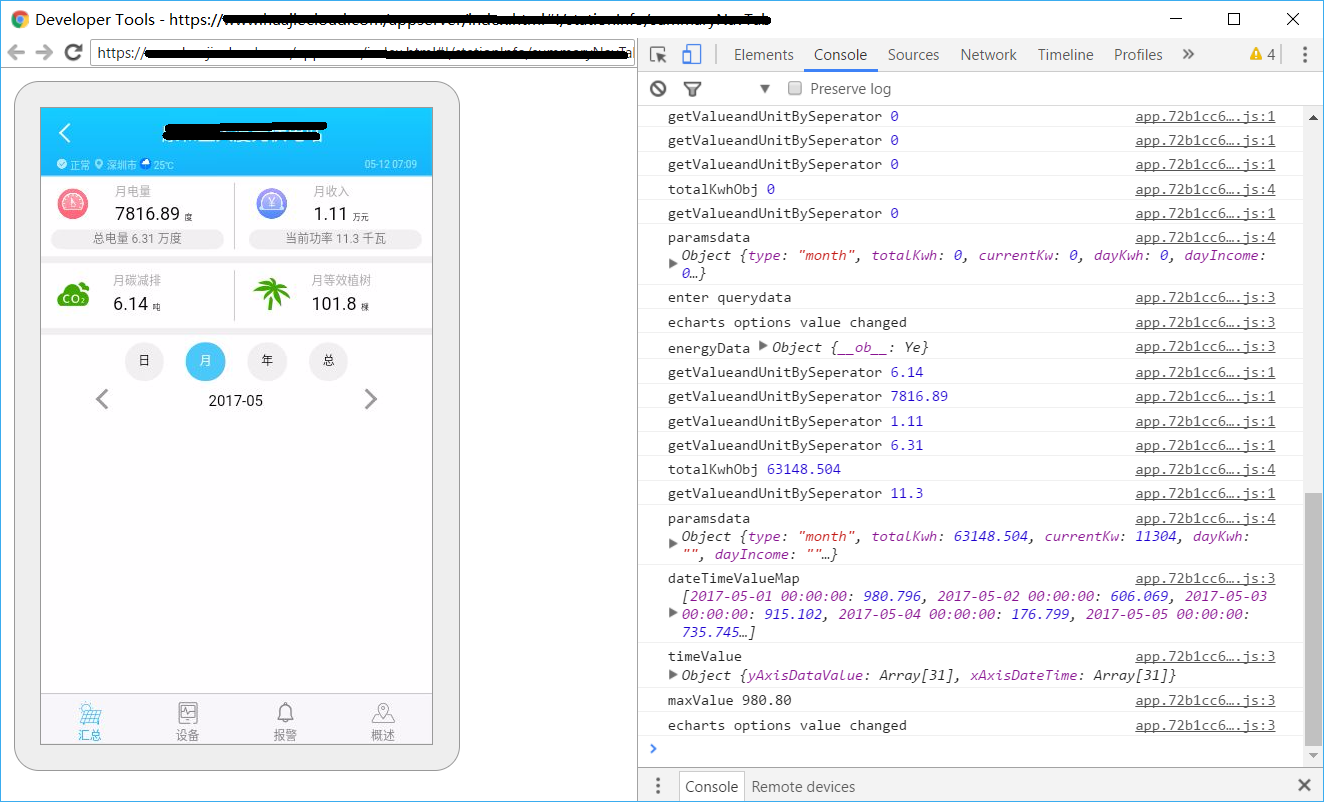
Task: Tap the palm tree icon
Action: click(x=272, y=294)
